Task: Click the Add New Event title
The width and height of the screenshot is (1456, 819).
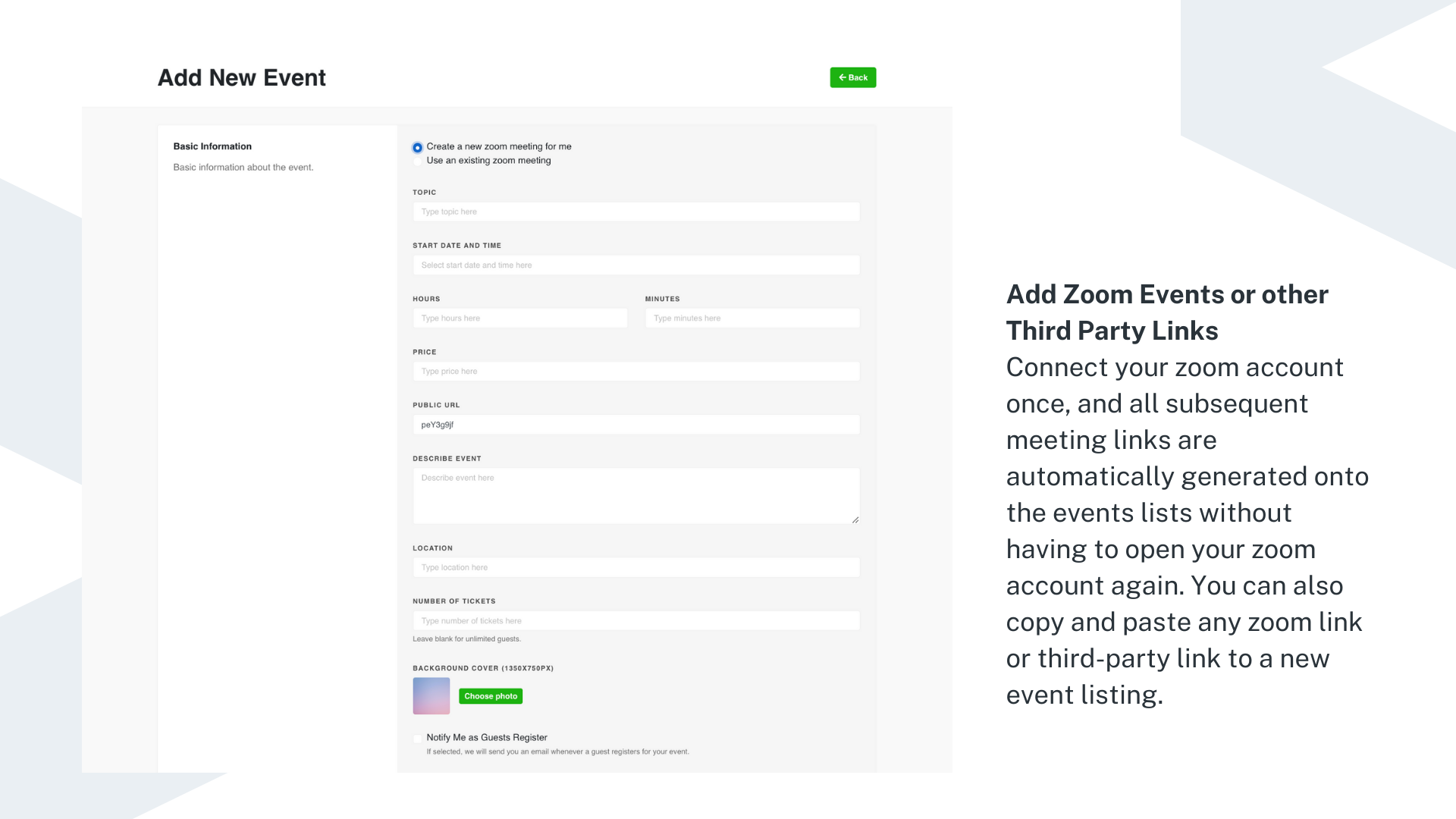Action: [x=241, y=77]
